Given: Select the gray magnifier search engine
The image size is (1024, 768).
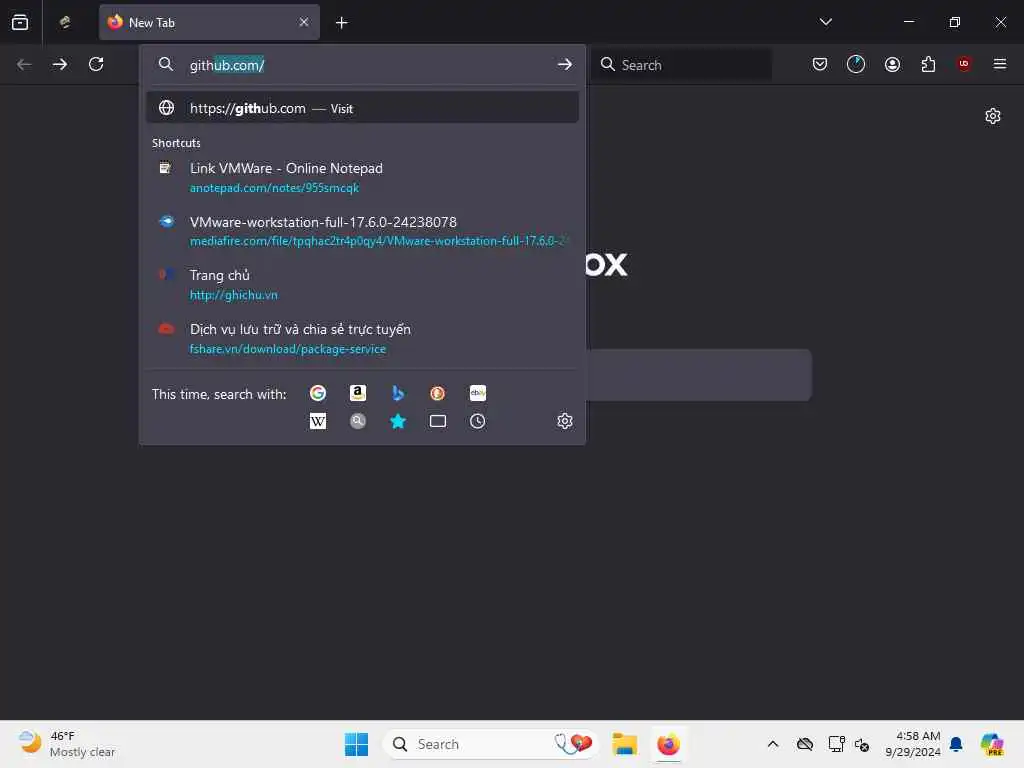Looking at the screenshot, I should pyautogui.click(x=358, y=421).
